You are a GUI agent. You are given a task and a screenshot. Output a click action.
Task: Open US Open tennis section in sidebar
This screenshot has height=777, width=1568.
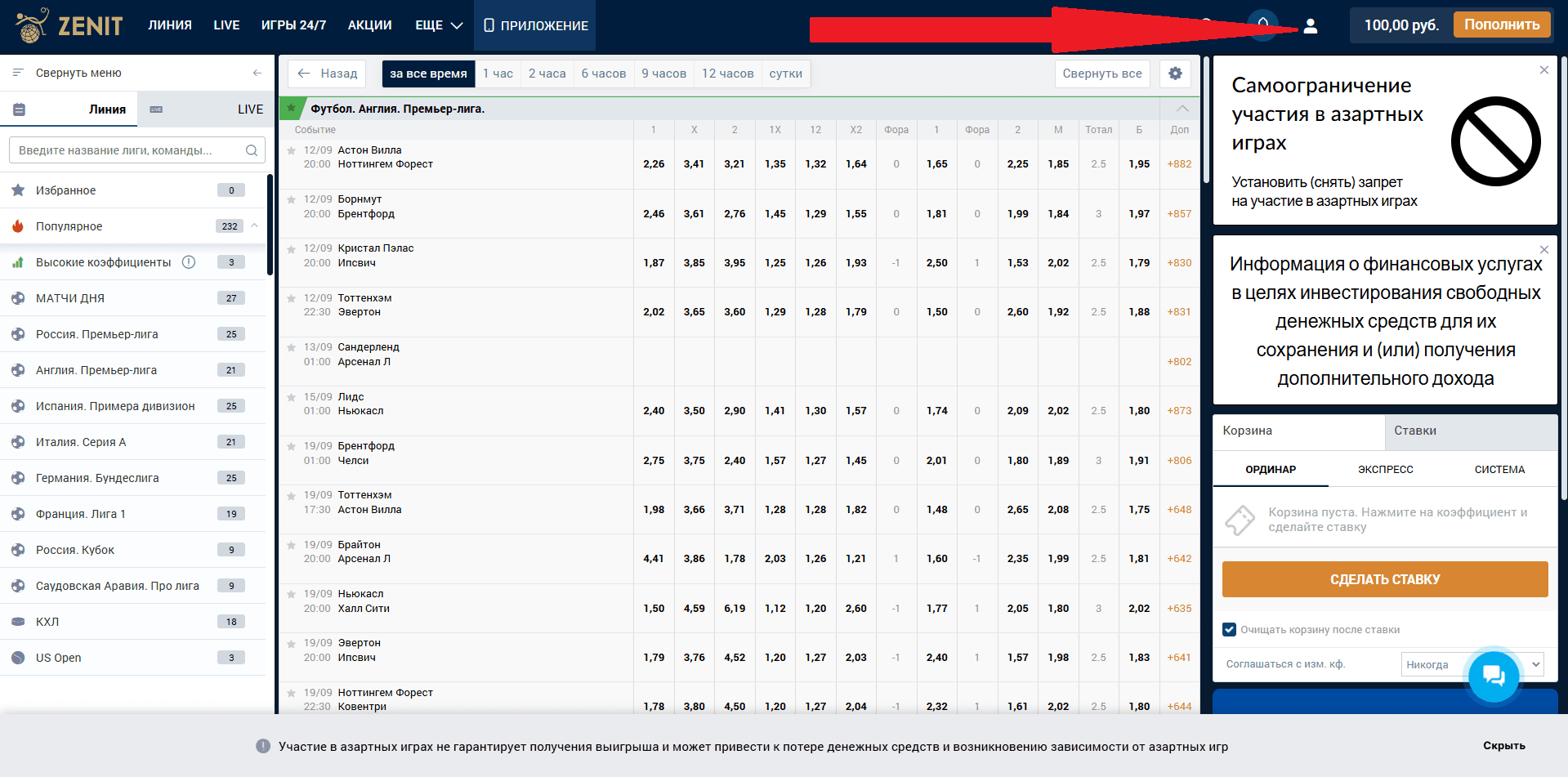point(133,658)
